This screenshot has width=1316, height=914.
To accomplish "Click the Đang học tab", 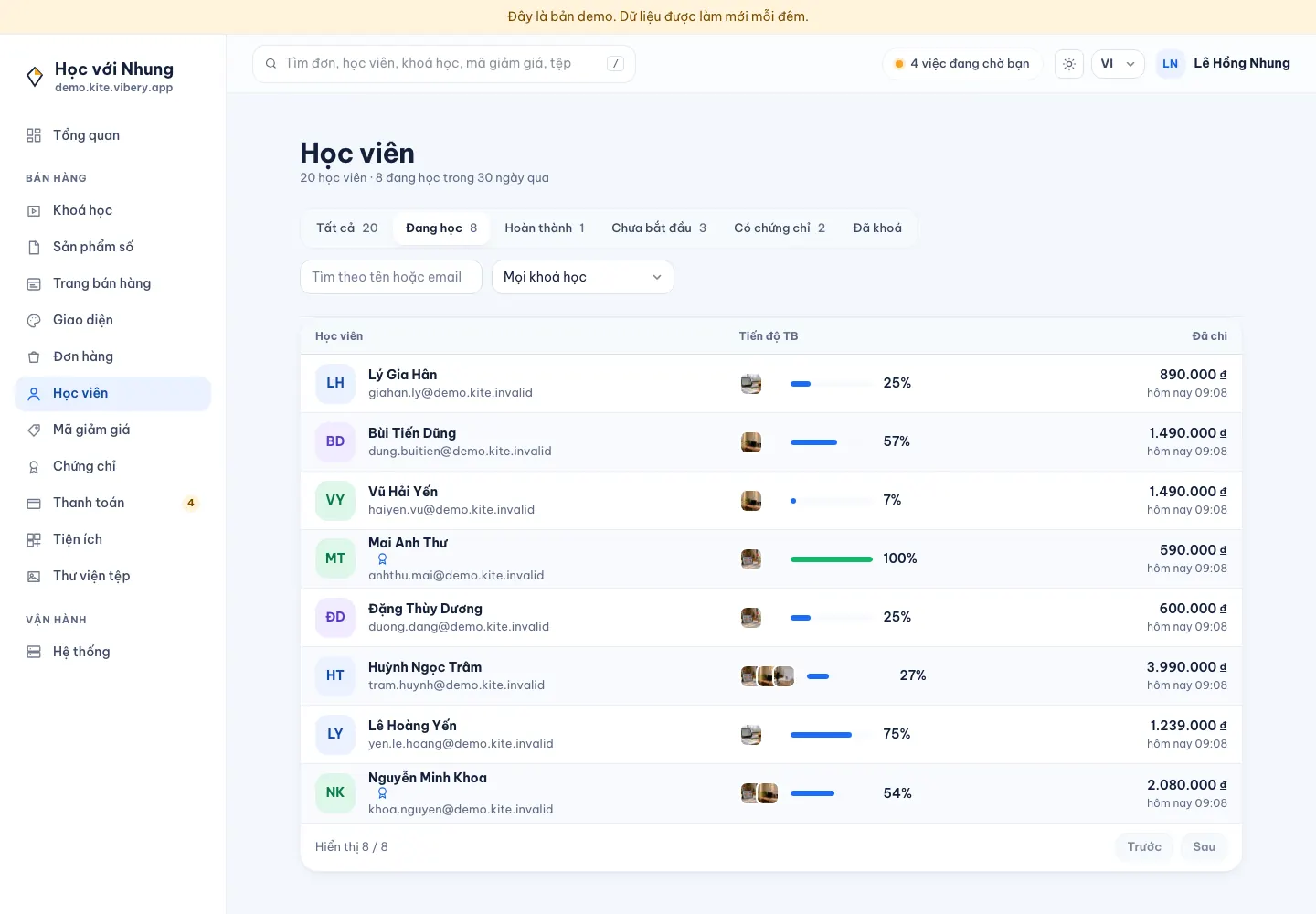I will pos(441,228).
